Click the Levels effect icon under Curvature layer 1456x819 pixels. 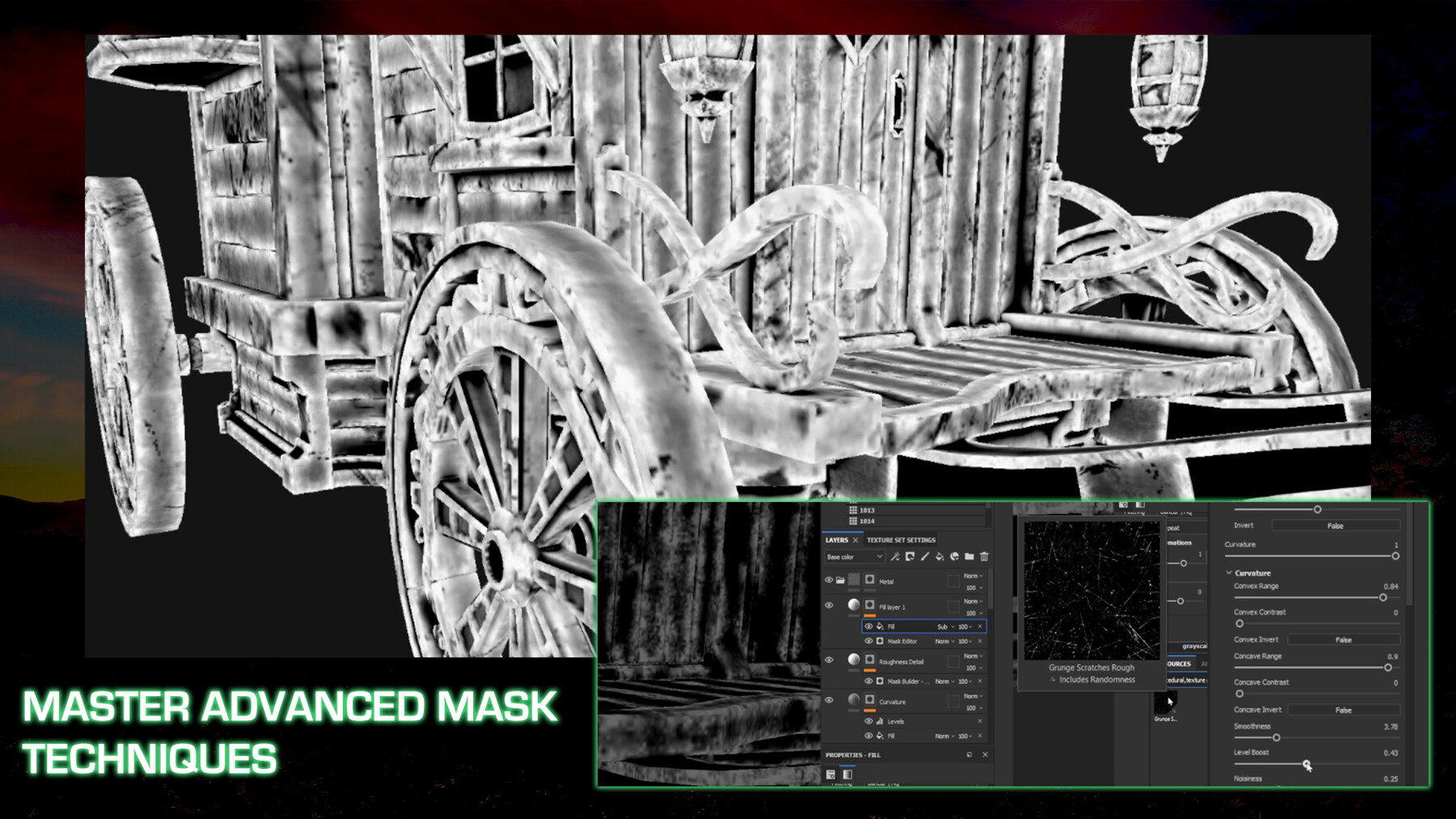880,721
